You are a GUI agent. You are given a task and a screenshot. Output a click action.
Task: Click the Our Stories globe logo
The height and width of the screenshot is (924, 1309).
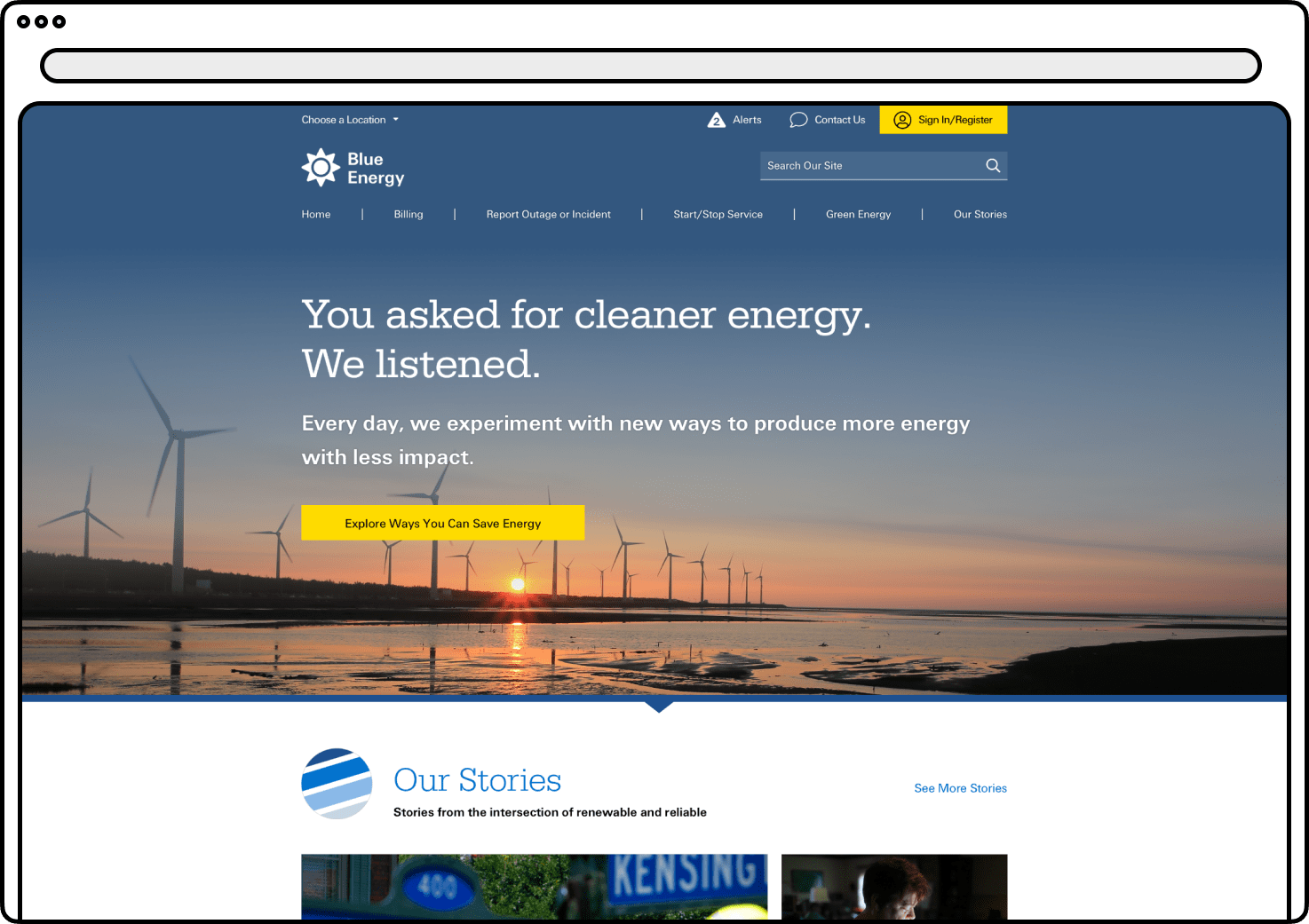tap(336, 785)
